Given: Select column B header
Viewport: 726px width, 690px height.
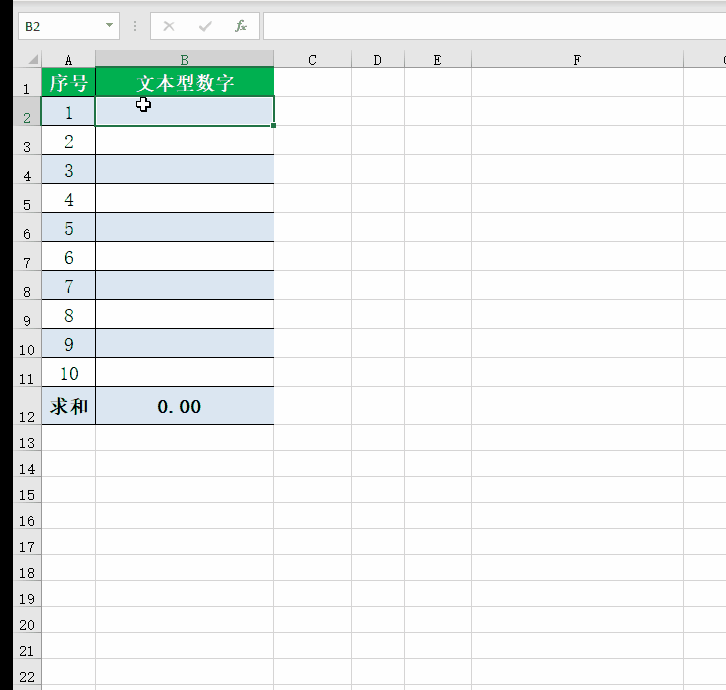Looking at the screenshot, I should tap(184, 59).
